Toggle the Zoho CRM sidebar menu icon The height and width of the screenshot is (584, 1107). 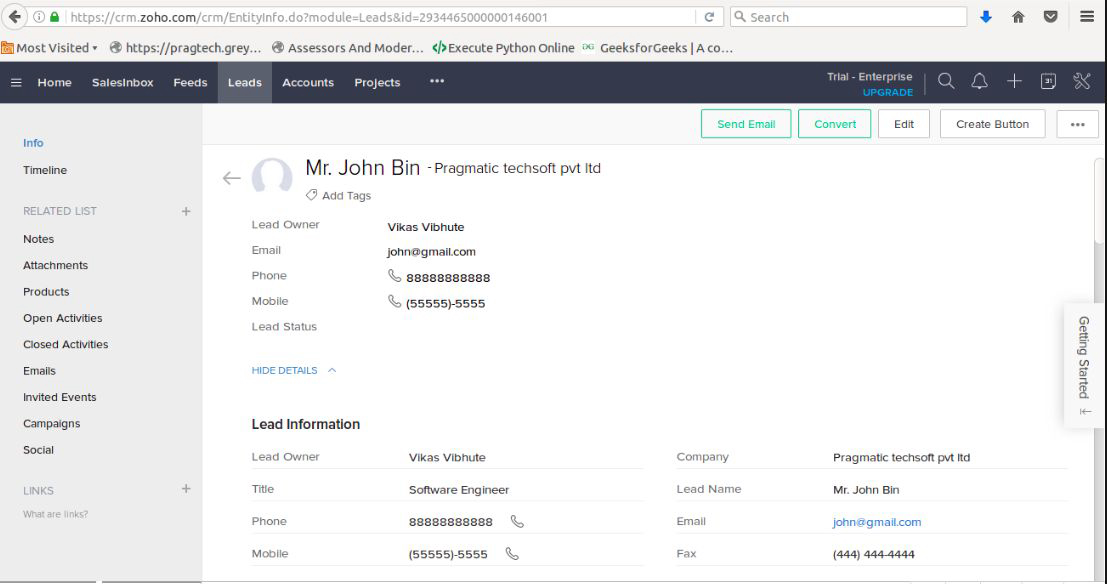point(16,83)
